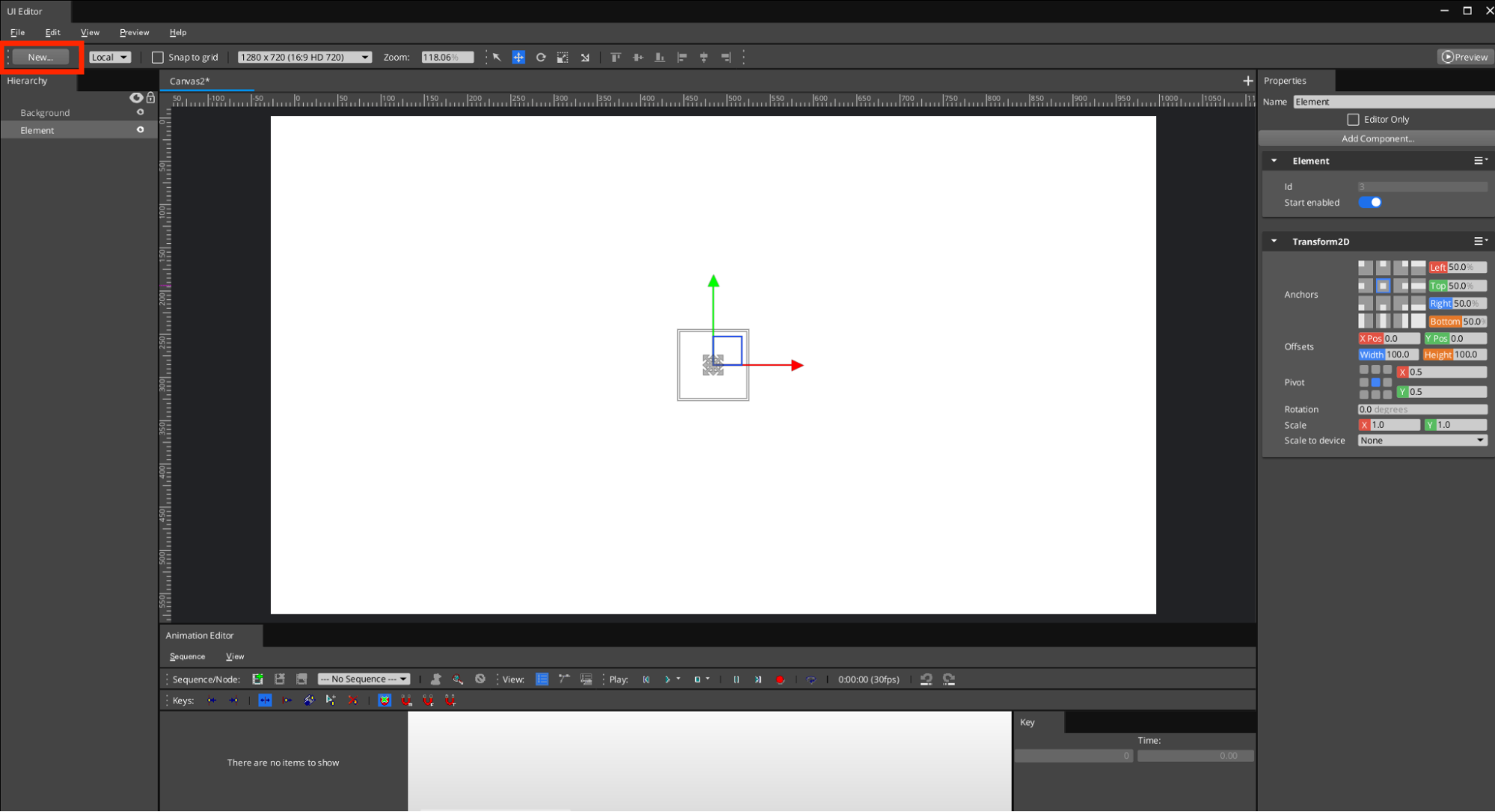Screen dimensions: 1495x812
Task: Activate the Anchor tool icon
Action: click(585, 58)
